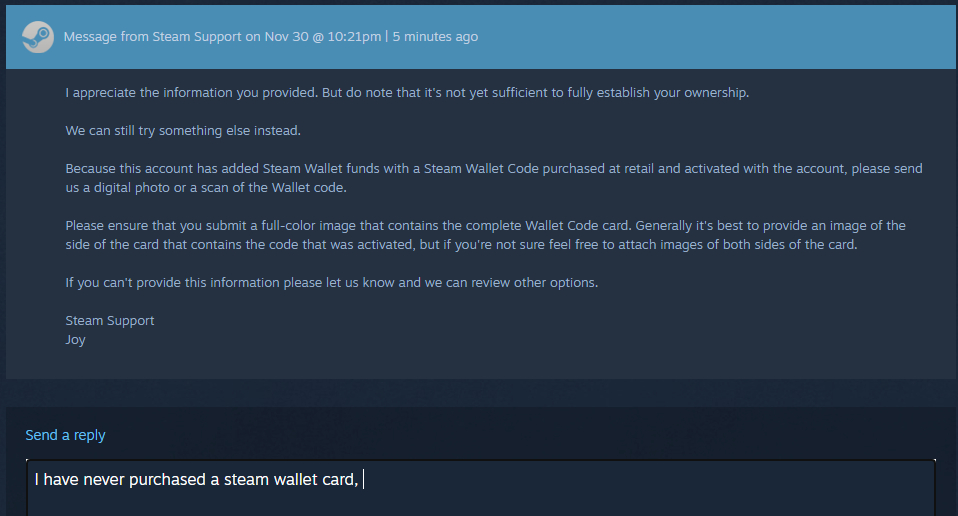Screen dimensions: 958x516
Task: Click the Steam logo avatar in message header
Action: click(38, 36)
